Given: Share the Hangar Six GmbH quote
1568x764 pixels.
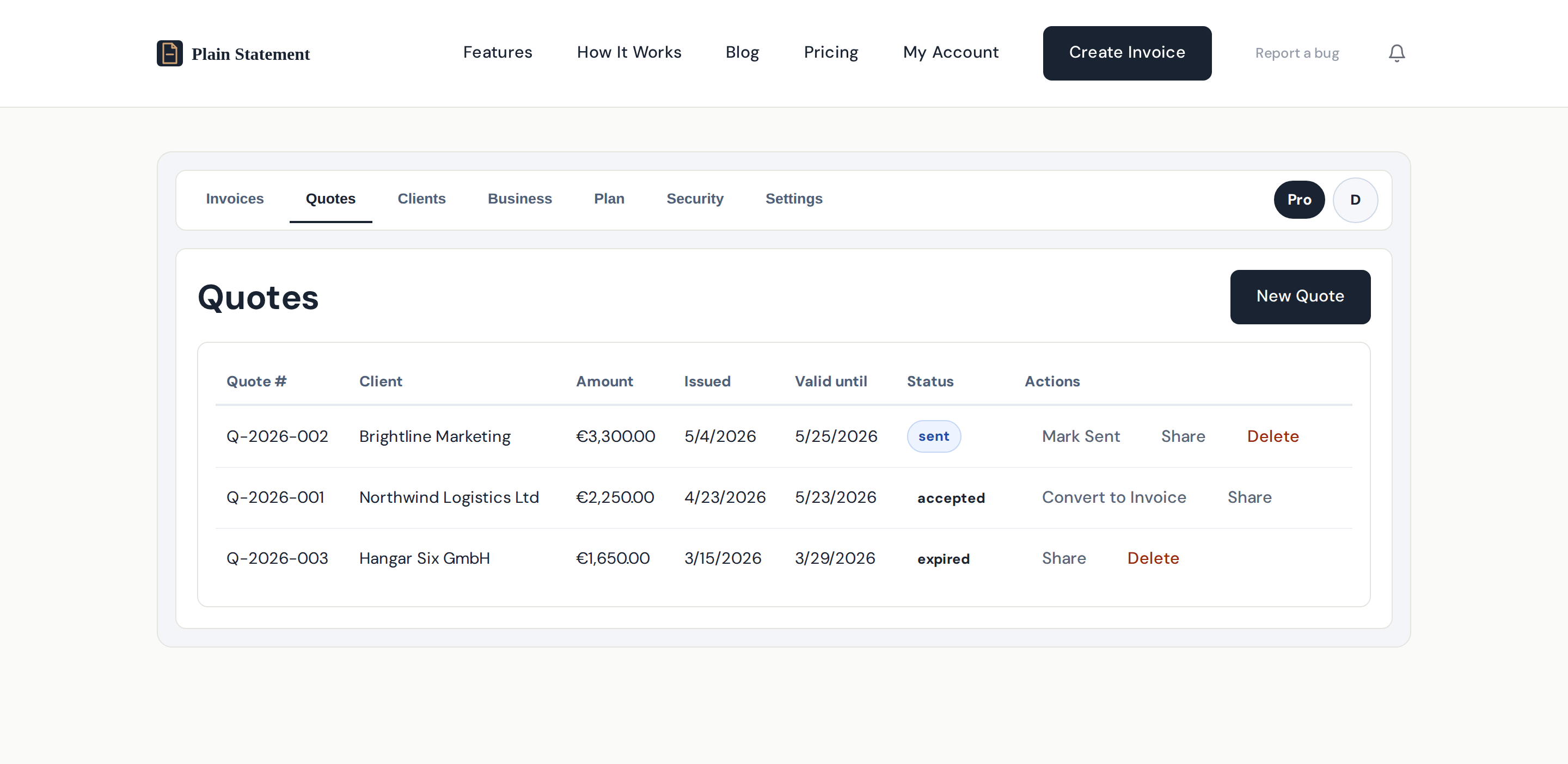Looking at the screenshot, I should (x=1063, y=558).
